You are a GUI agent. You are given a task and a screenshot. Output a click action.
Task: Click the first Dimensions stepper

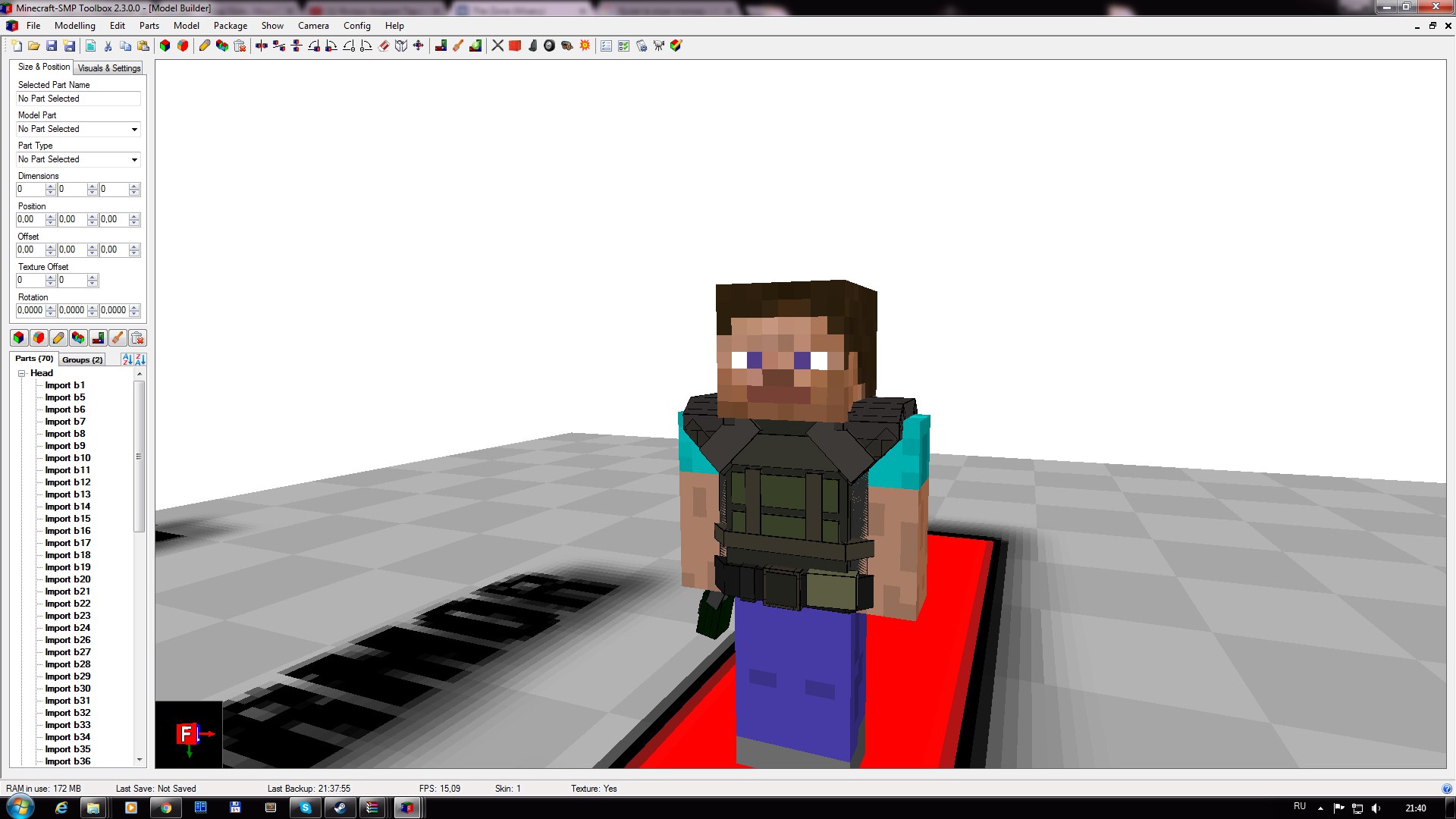tap(51, 190)
